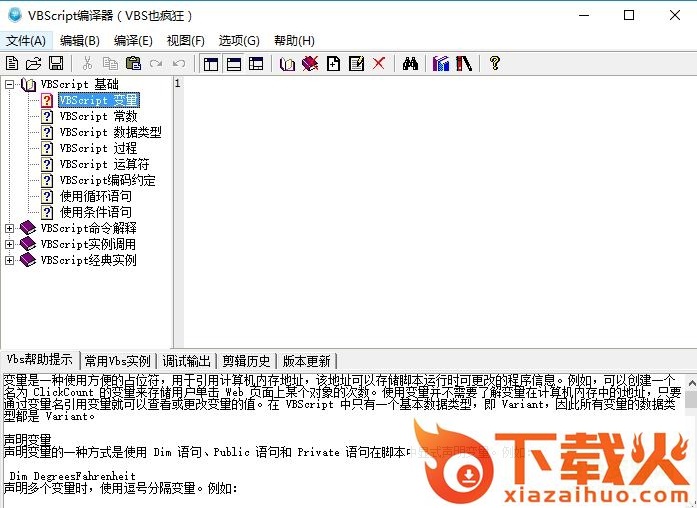Expand the VBScript实例调用 node
697x508 pixels.
(x=9, y=244)
